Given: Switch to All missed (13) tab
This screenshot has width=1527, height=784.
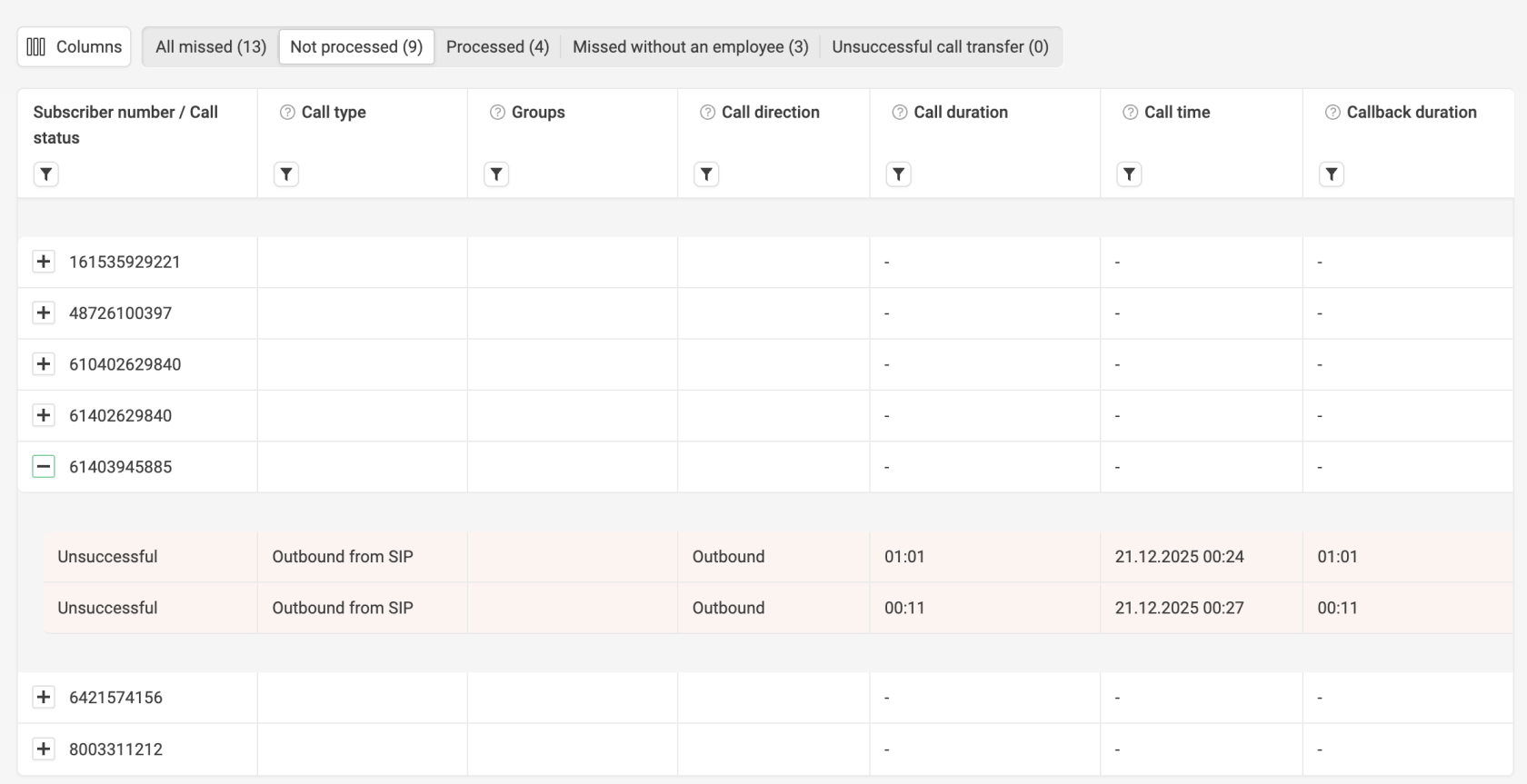Looking at the screenshot, I should click(x=211, y=47).
